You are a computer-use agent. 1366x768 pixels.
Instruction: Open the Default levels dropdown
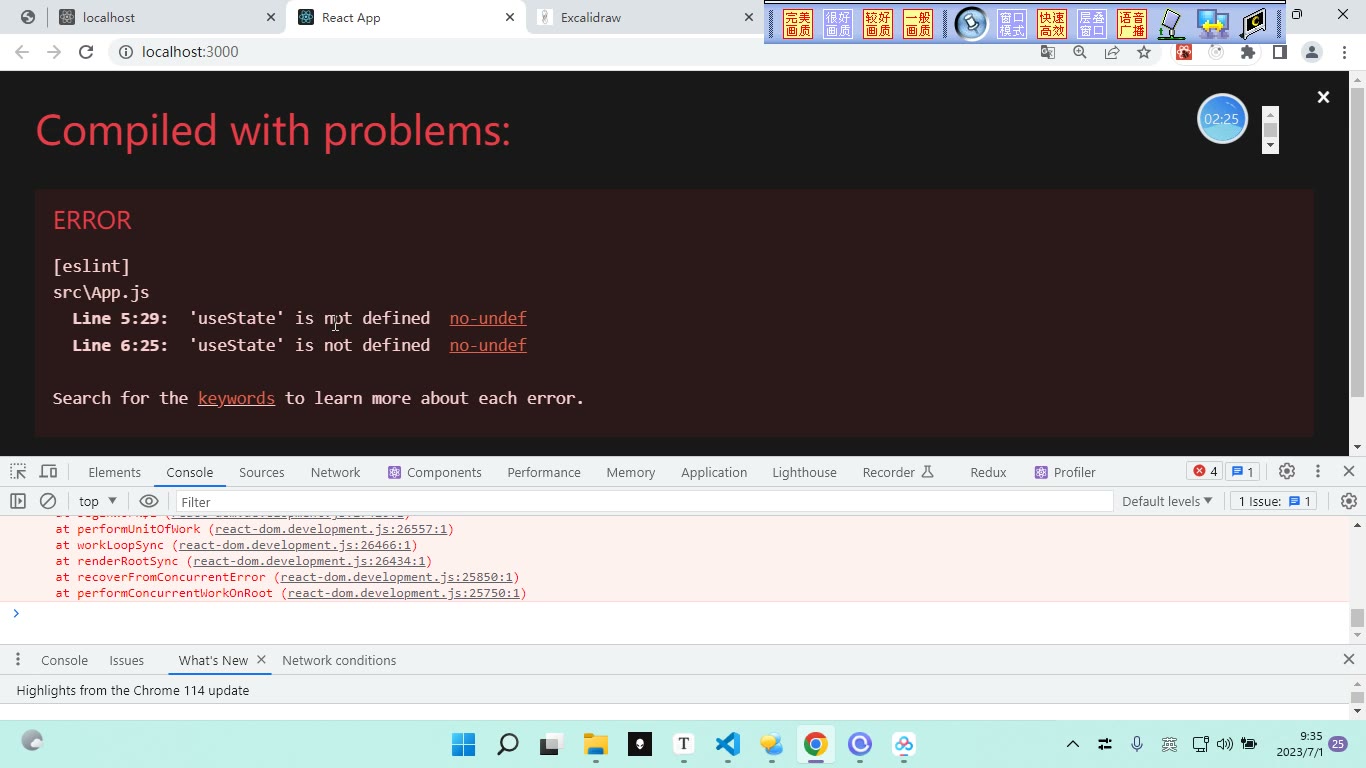click(x=1167, y=501)
